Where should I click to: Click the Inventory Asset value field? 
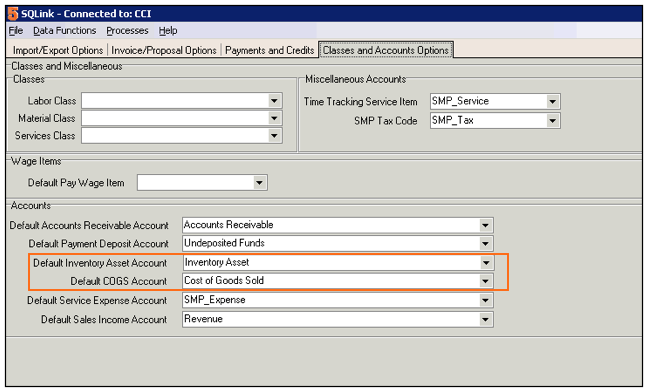click(x=338, y=263)
